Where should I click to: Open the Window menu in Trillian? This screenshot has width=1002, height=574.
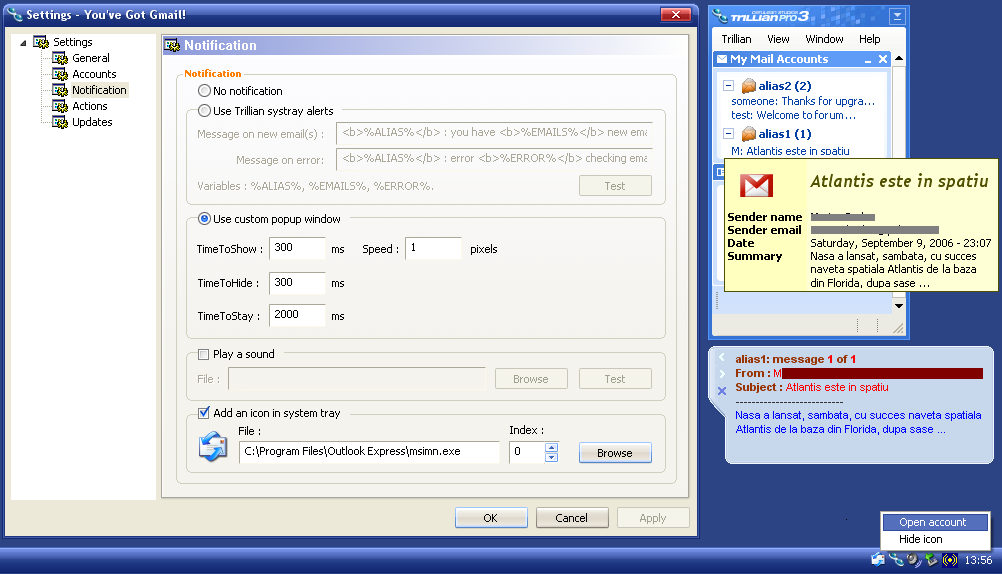824,39
